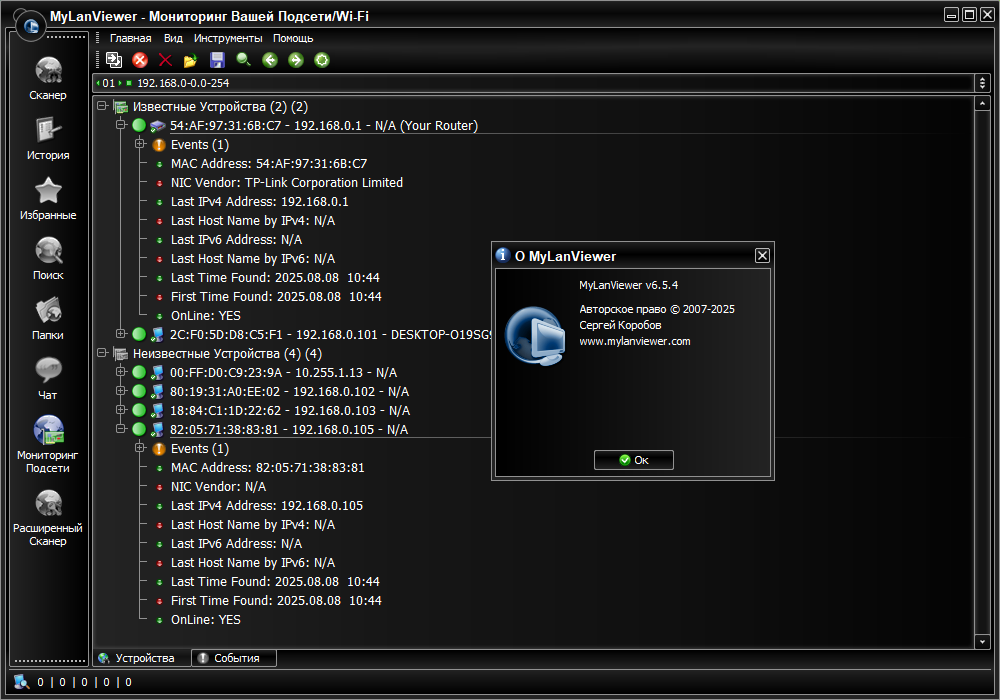Click the green forward arrow icon

coord(296,60)
